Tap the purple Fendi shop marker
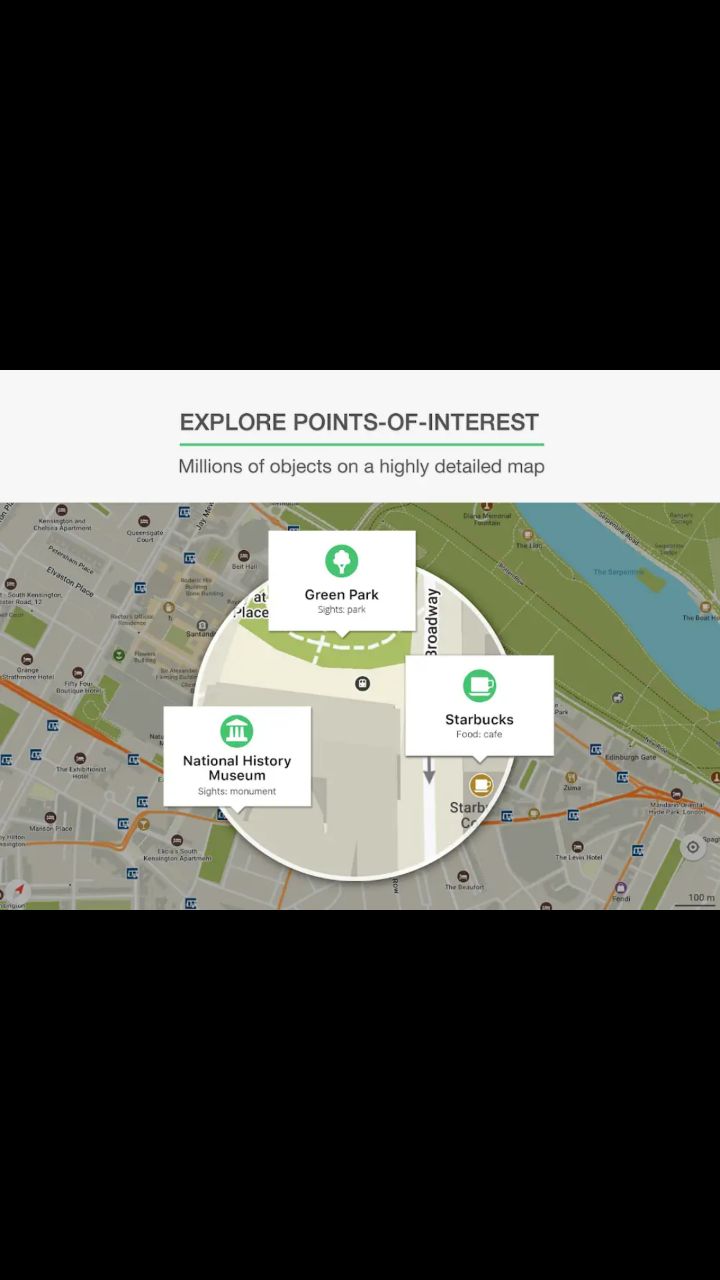 point(620,887)
